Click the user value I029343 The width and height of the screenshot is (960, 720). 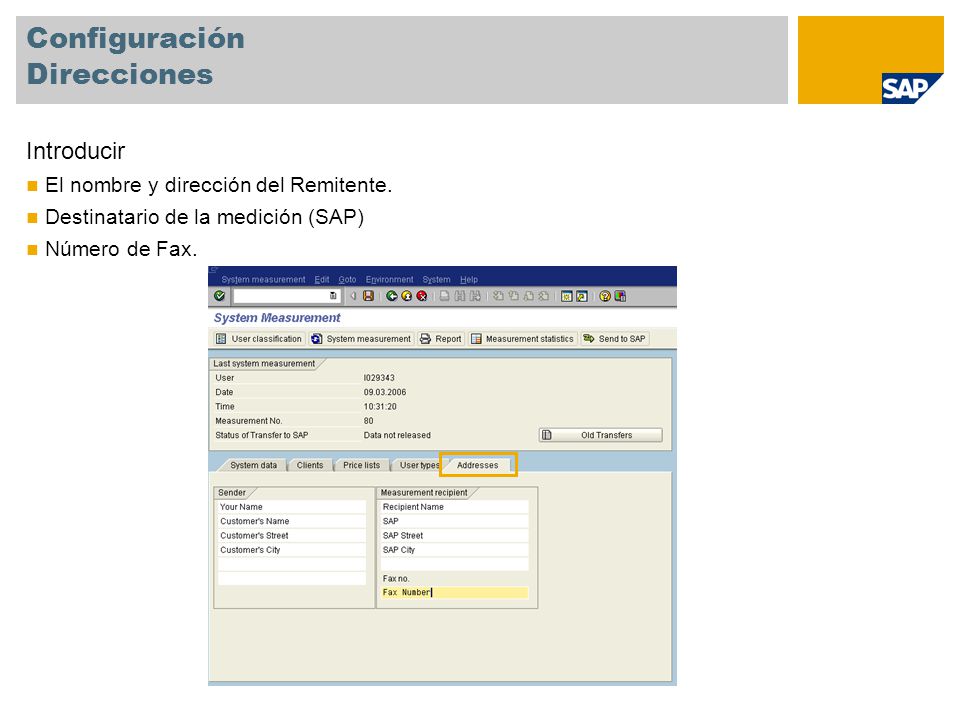(379, 378)
